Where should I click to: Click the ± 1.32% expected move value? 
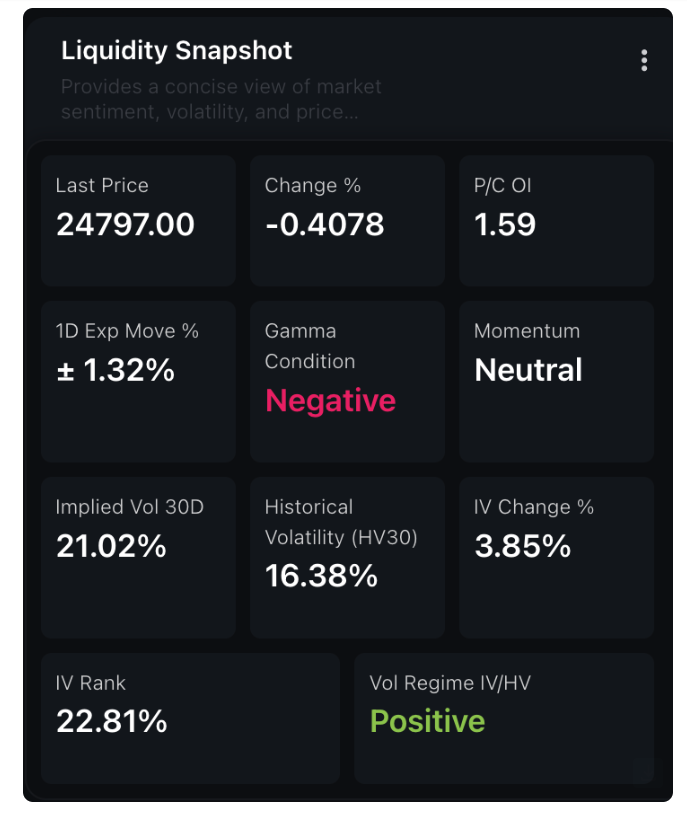click(115, 370)
